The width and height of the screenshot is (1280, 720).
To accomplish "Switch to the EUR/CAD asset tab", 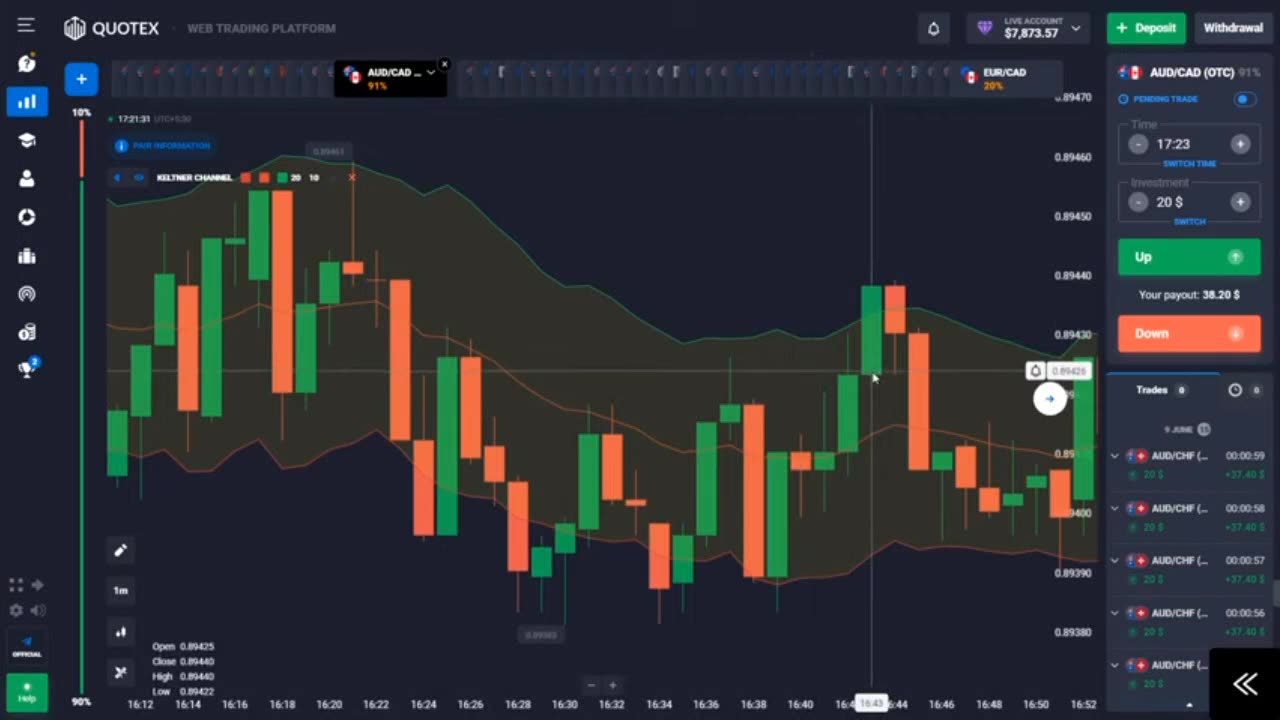I will pos(1005,79).
